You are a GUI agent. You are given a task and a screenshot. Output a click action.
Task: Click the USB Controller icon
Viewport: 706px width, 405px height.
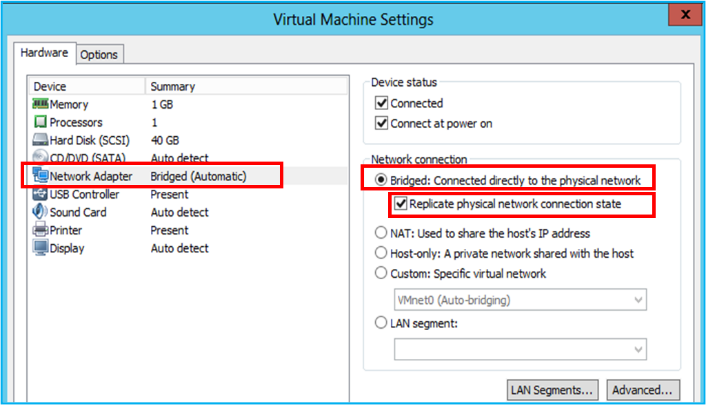(40, 194)
